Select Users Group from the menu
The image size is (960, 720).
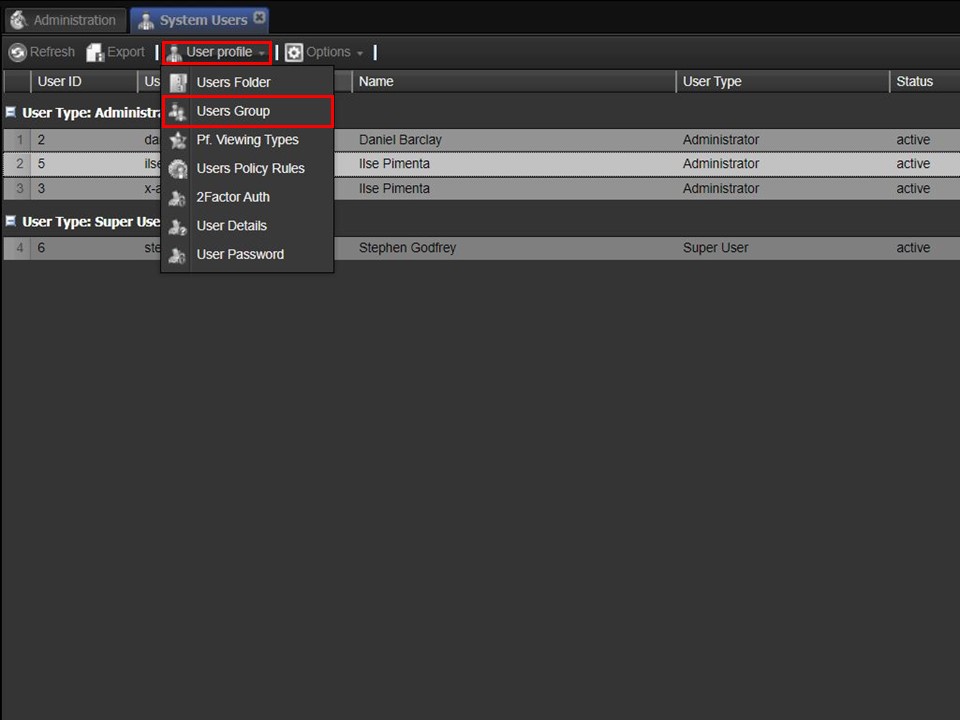(233, 111)
